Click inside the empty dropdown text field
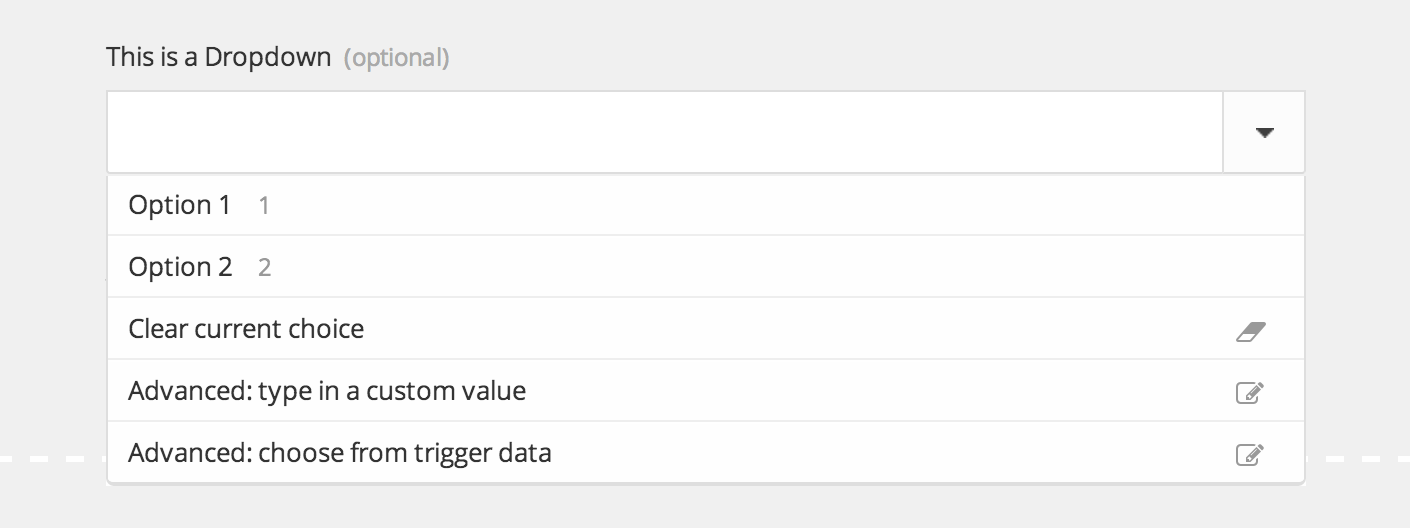Image resolution: width=1410 pixels, height=528 pixels. click(x=665, y=132)
